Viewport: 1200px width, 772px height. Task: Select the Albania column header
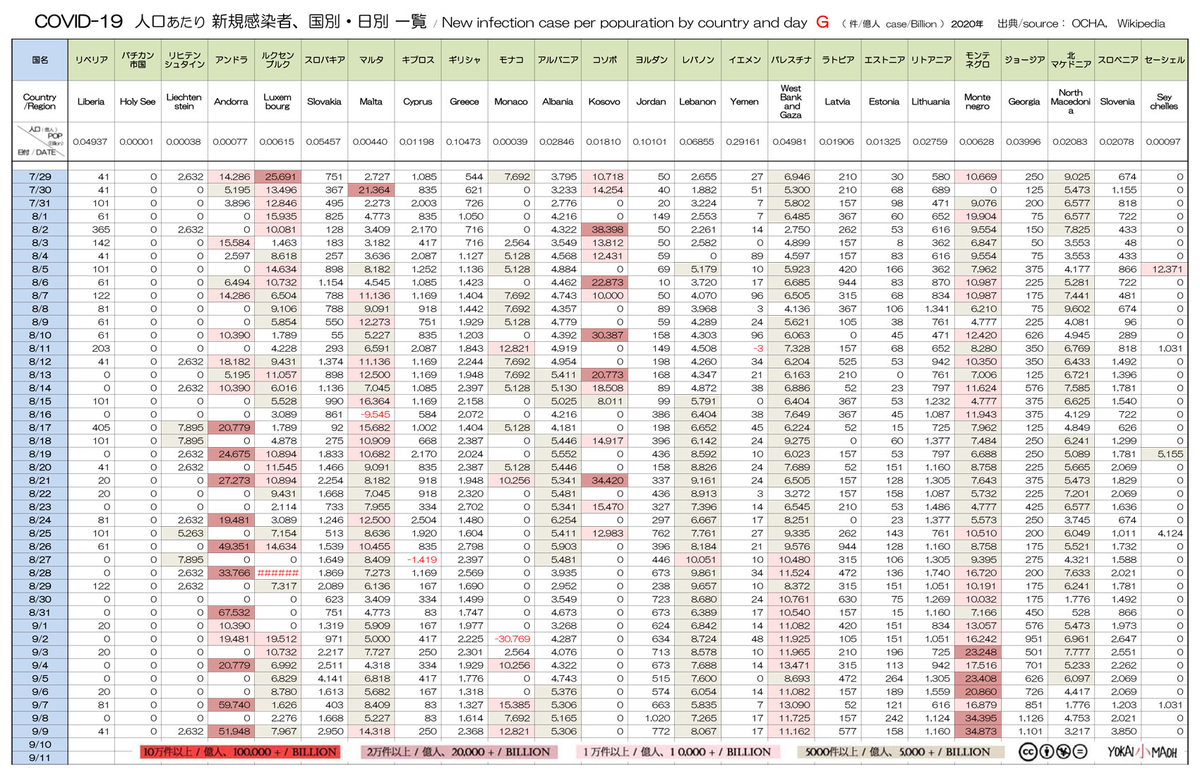tap(558, 100)
